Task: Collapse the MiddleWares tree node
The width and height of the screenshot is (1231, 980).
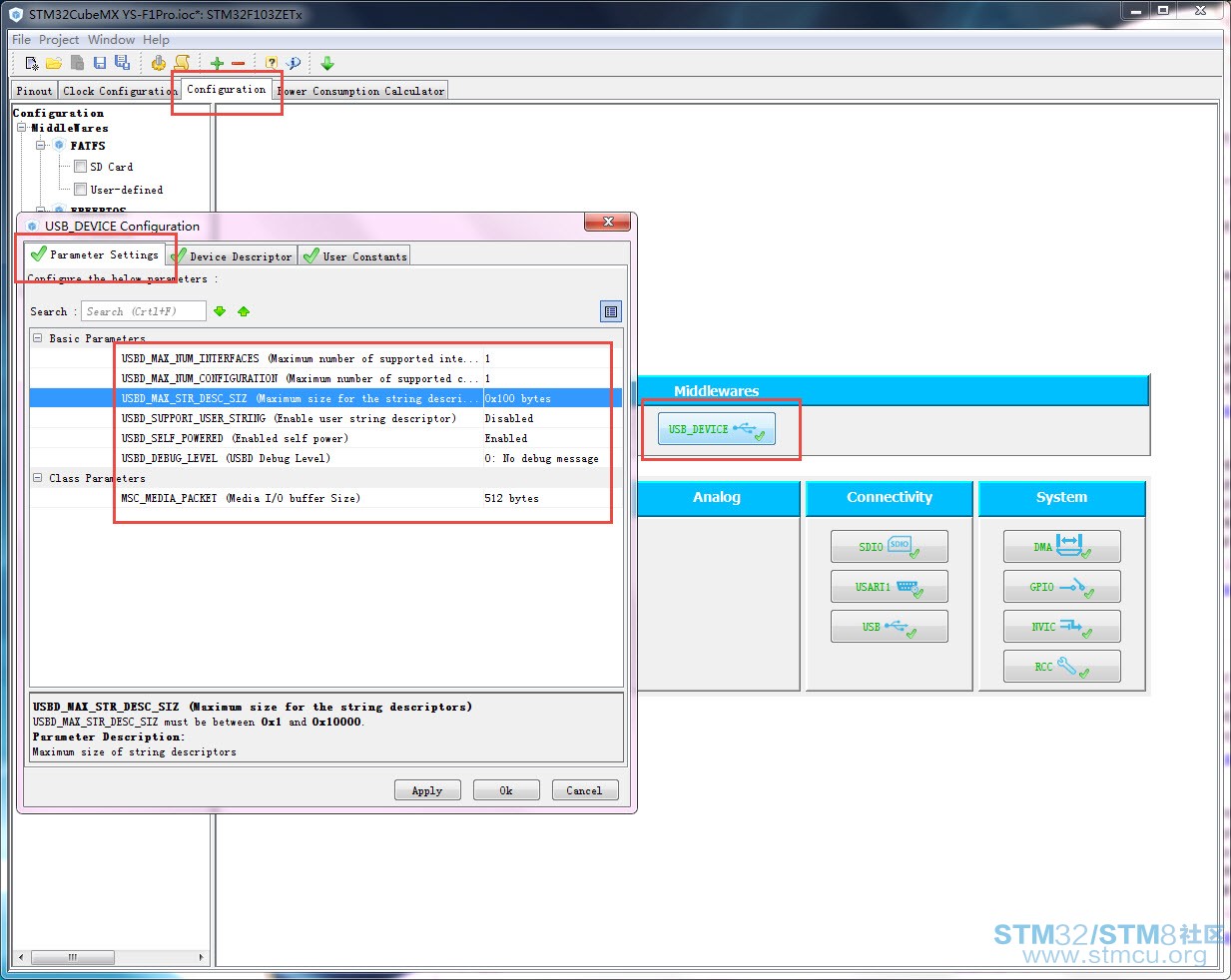Action: tap(22, 128)
